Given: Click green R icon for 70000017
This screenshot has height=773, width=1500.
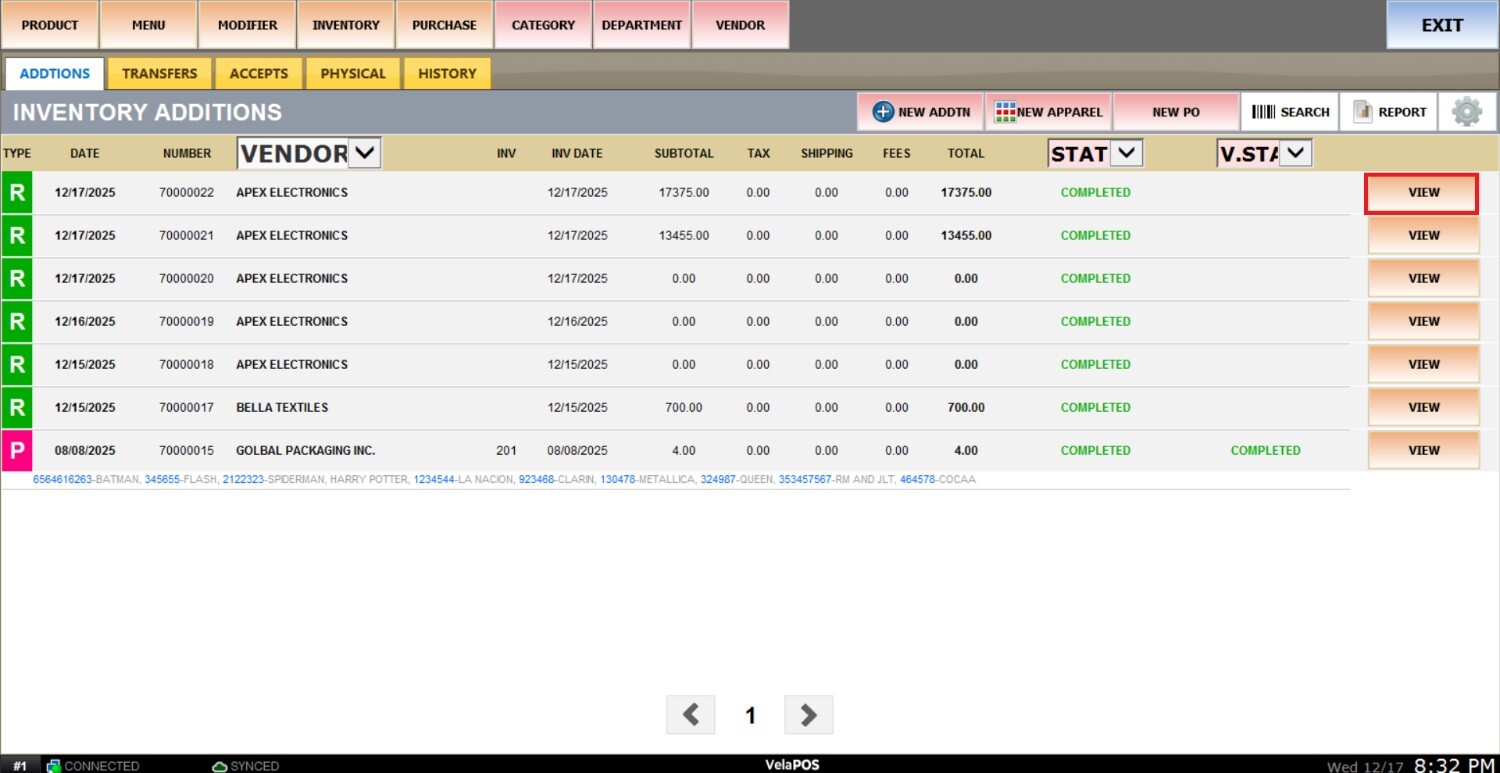Looking at the screenshot, I should [17, 407].
